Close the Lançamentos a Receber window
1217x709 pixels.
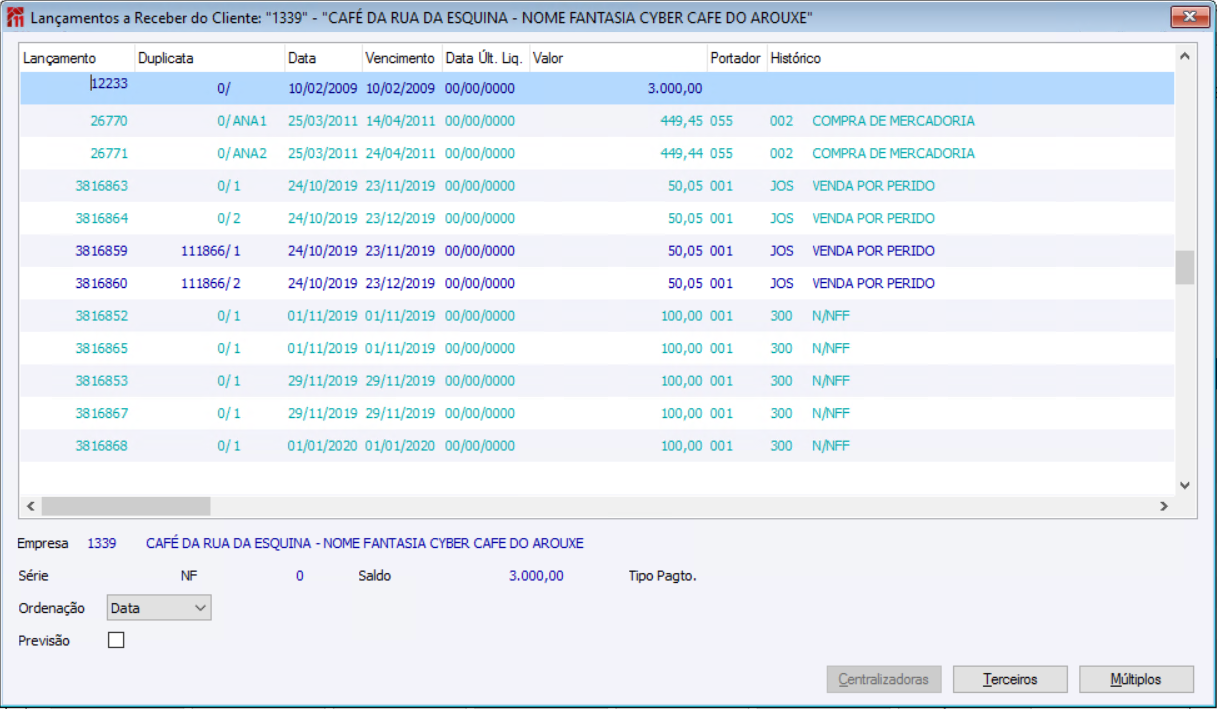tap(1187, 17)
